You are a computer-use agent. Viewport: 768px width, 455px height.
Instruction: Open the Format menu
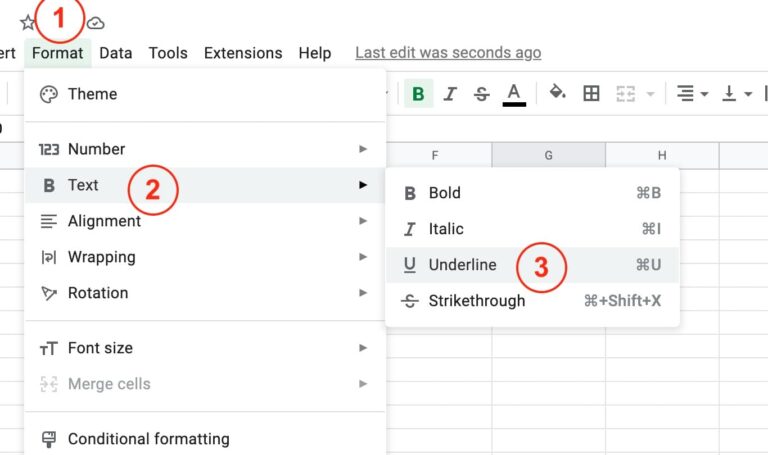(x=57, y=53)
